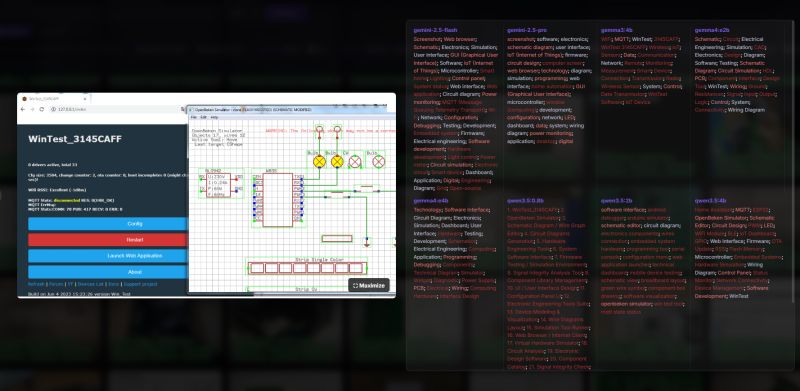This screenshot has height=391, width=800.
Task: Click the Forum link under the About button
Action: (x=56, y=284)
